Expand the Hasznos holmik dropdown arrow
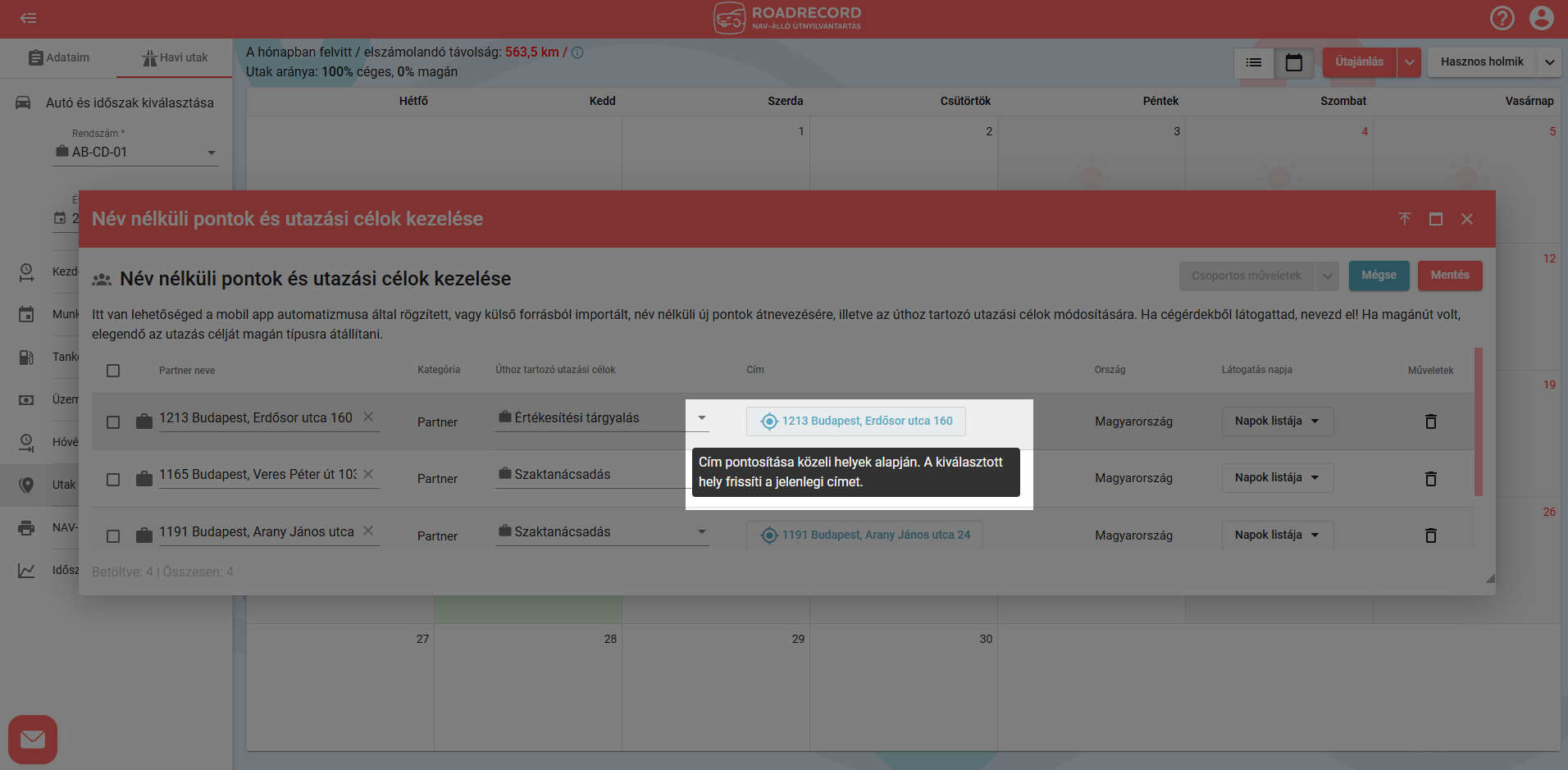The image size is (1568, 770). pos(1549,62)
